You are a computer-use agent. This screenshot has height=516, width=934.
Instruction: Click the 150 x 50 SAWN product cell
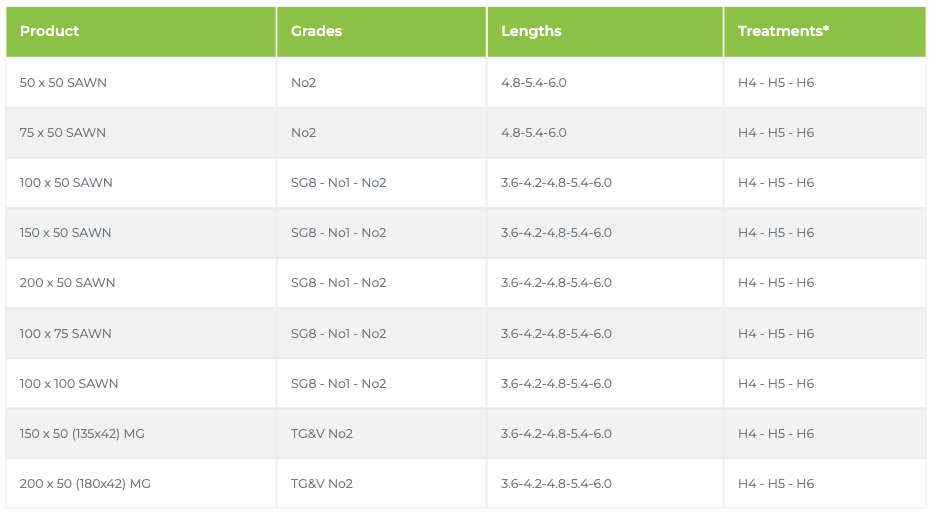click(x=66, y=232)
